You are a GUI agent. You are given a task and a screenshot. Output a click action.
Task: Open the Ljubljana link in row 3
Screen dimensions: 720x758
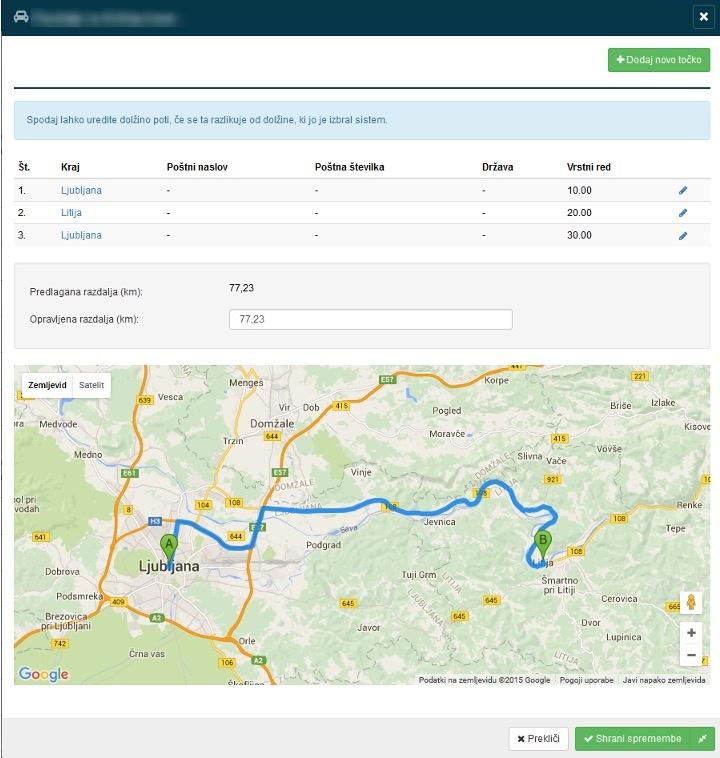(x=81, y=235)
